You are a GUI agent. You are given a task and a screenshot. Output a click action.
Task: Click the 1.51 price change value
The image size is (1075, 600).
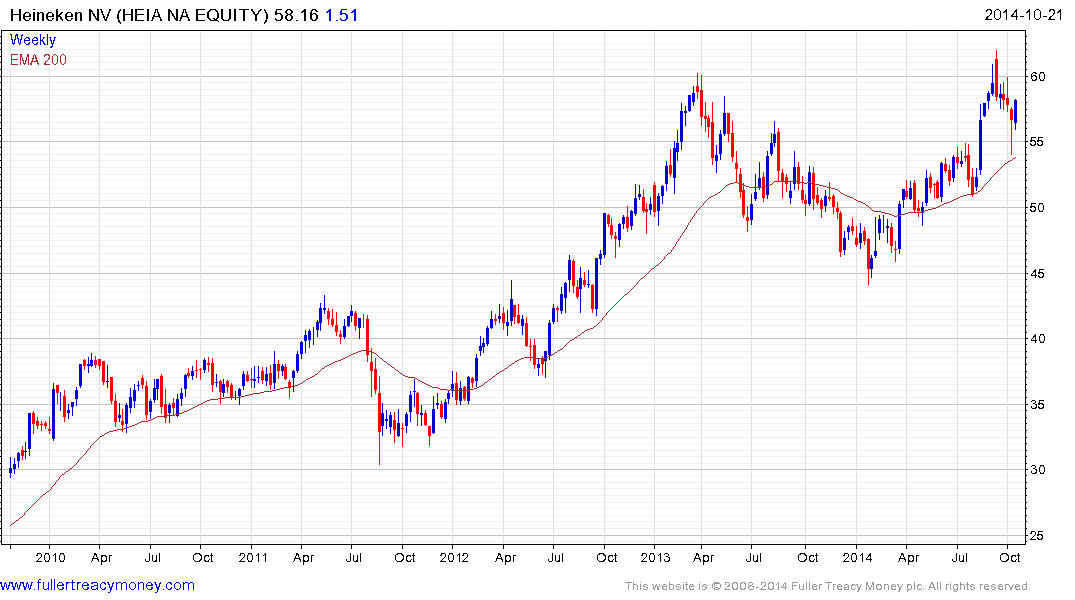pyautogui.click(x=341, y=15)
